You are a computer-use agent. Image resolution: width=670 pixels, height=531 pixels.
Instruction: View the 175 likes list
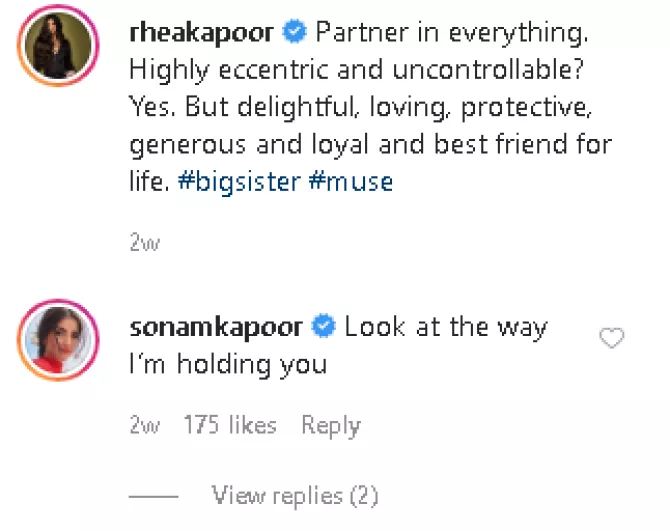click(229, 426)
